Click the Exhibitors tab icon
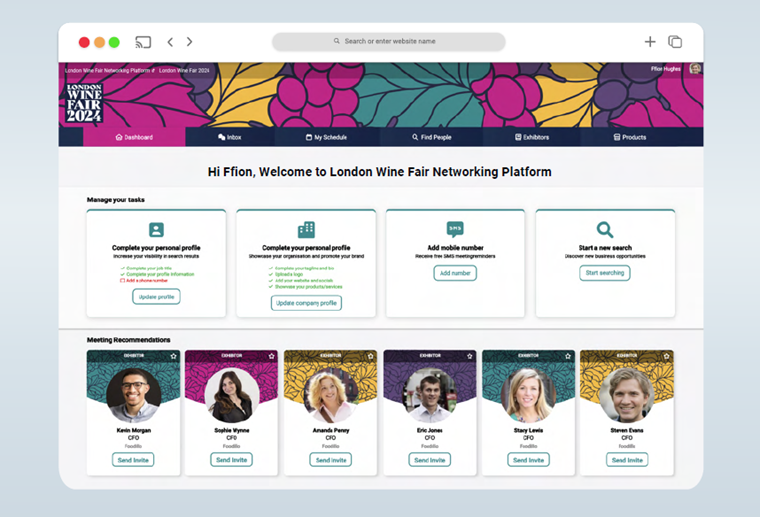Screen dimensions: 760x517 pos(518,137)
